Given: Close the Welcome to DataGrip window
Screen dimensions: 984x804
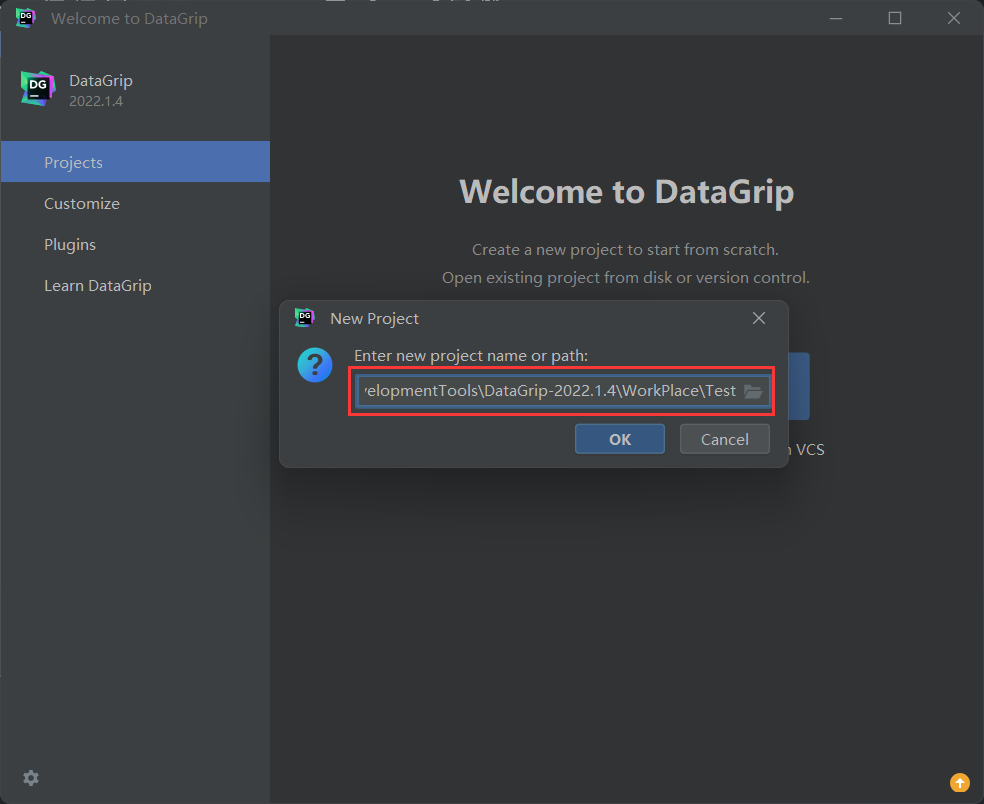Looking at the screenshot, I should point(954,18).
